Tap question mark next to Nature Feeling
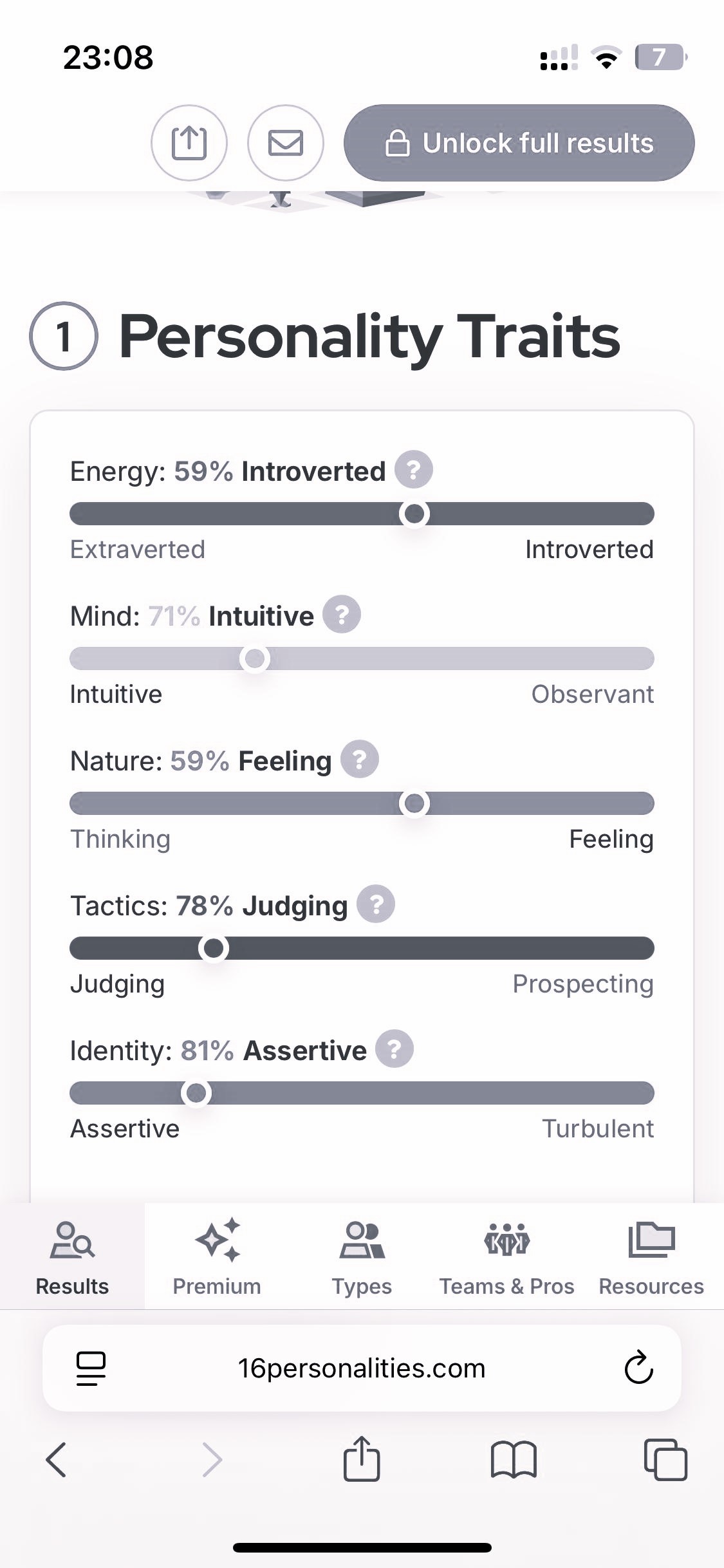Viewport: 724px width, 1568px height. tap(359, 760)
